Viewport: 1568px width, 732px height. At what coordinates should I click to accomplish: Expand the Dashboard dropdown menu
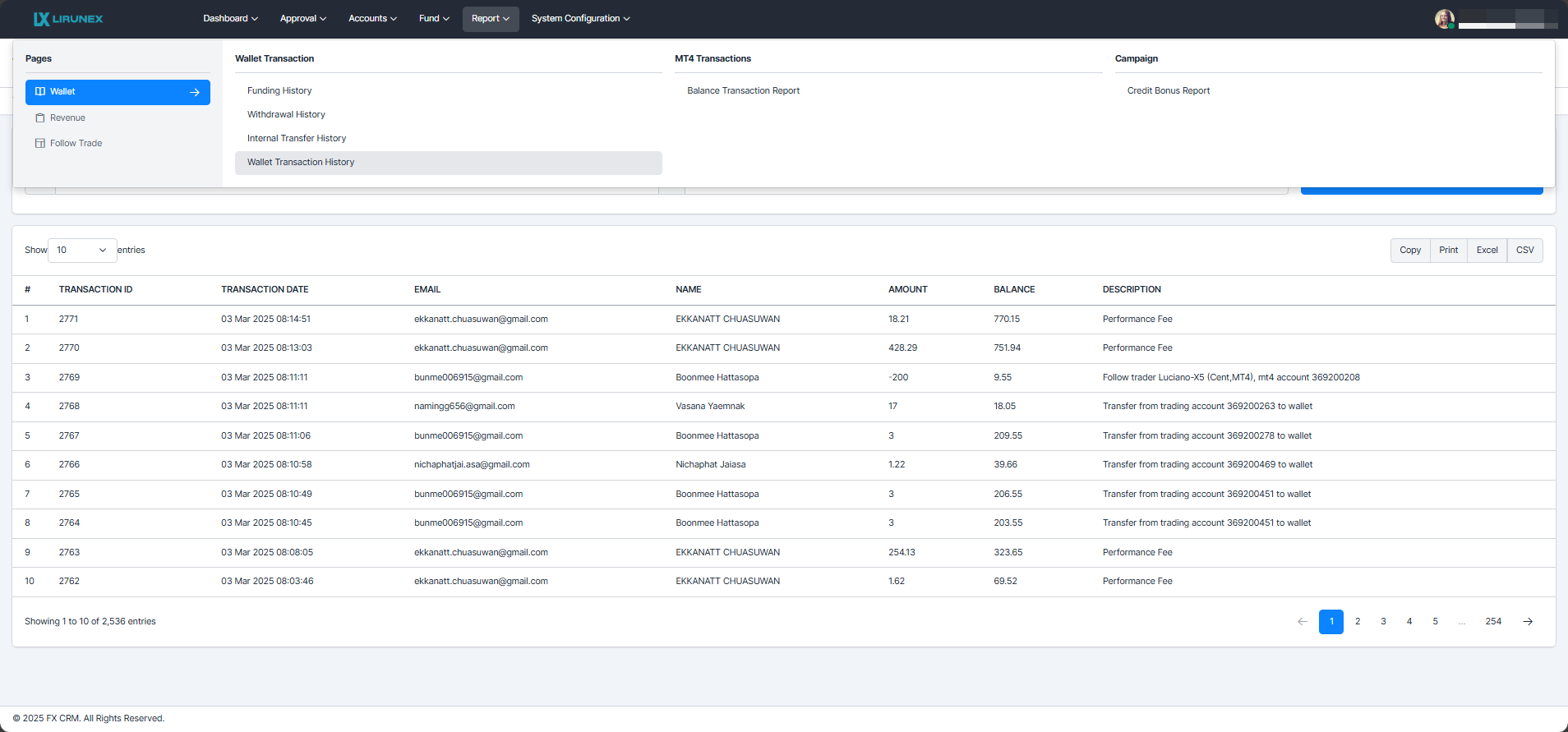230,19
